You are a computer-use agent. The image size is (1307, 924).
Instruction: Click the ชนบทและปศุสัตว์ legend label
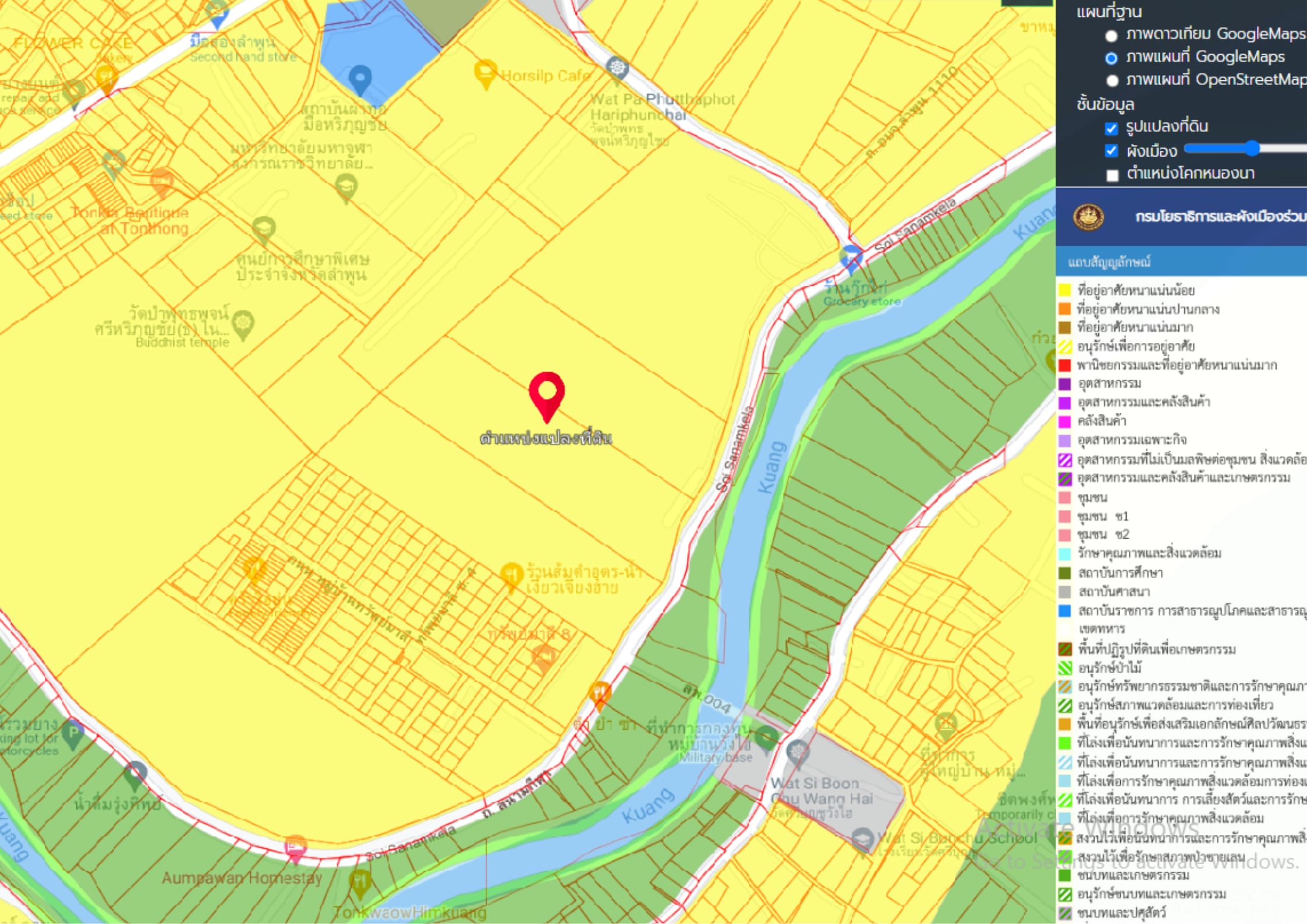pyautogui.click(x=1121, y=912)
